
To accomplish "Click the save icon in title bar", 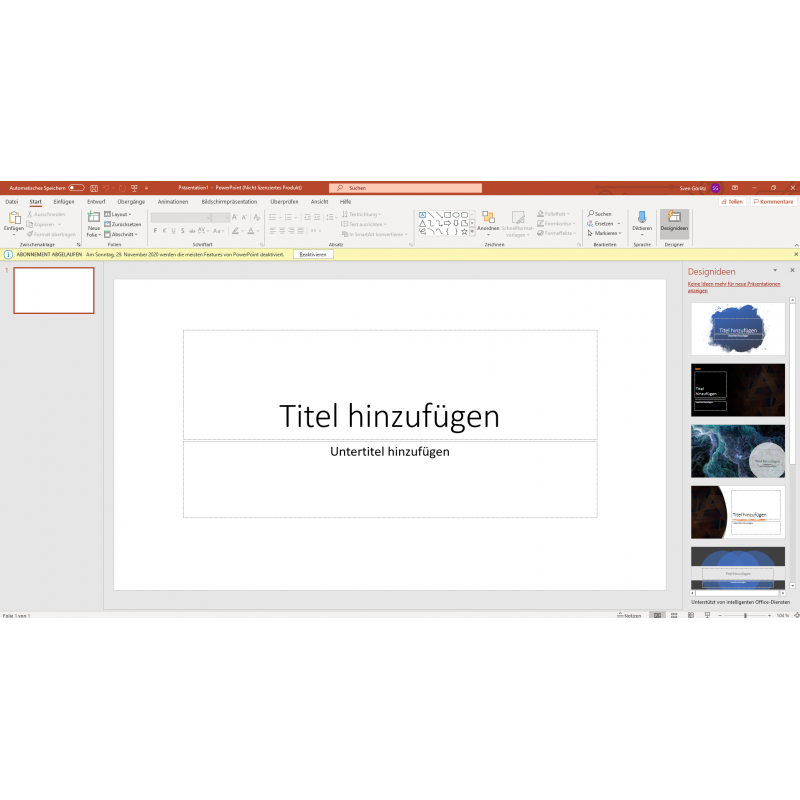I will 93,188.
